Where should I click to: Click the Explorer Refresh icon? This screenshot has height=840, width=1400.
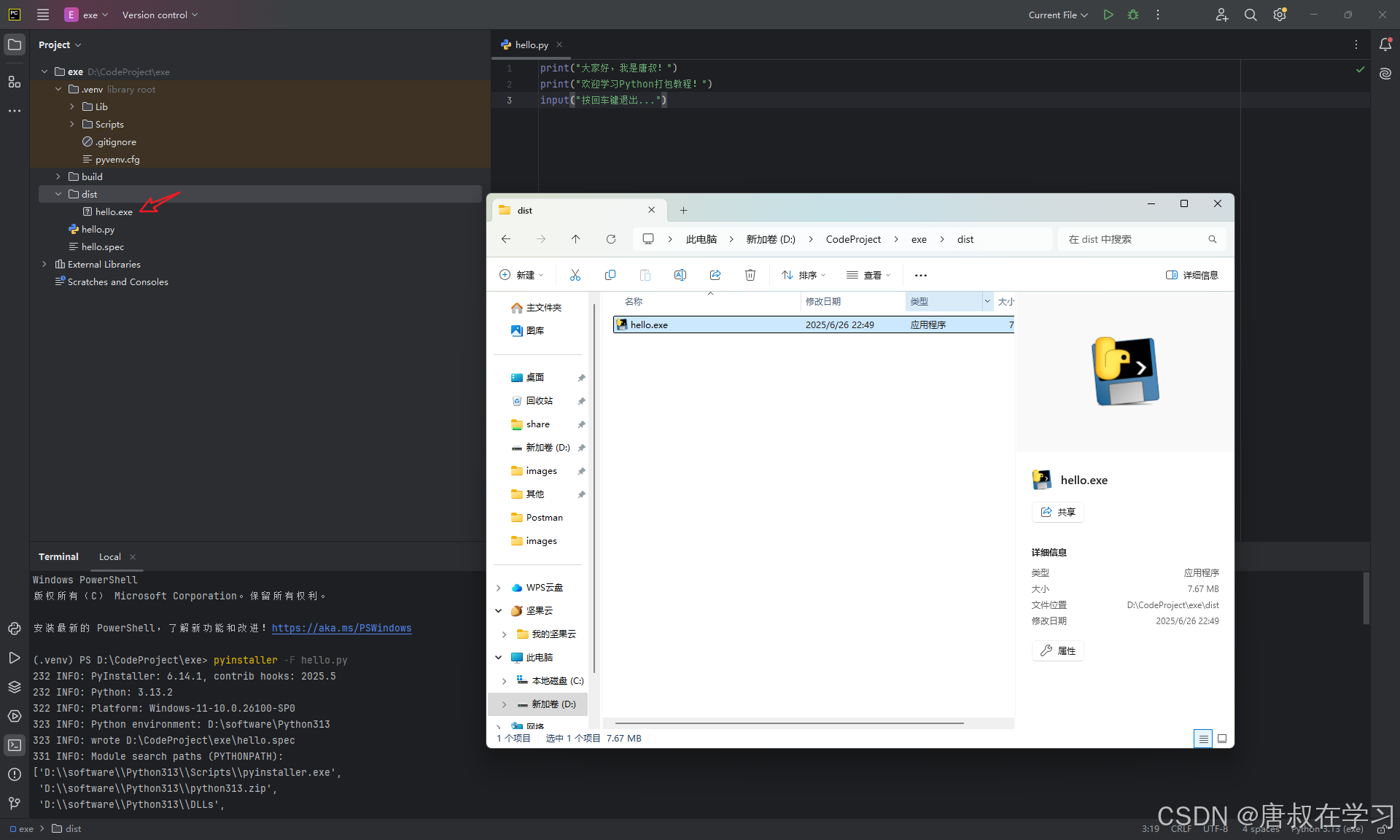pyautogui.click(x=611, y=239)
